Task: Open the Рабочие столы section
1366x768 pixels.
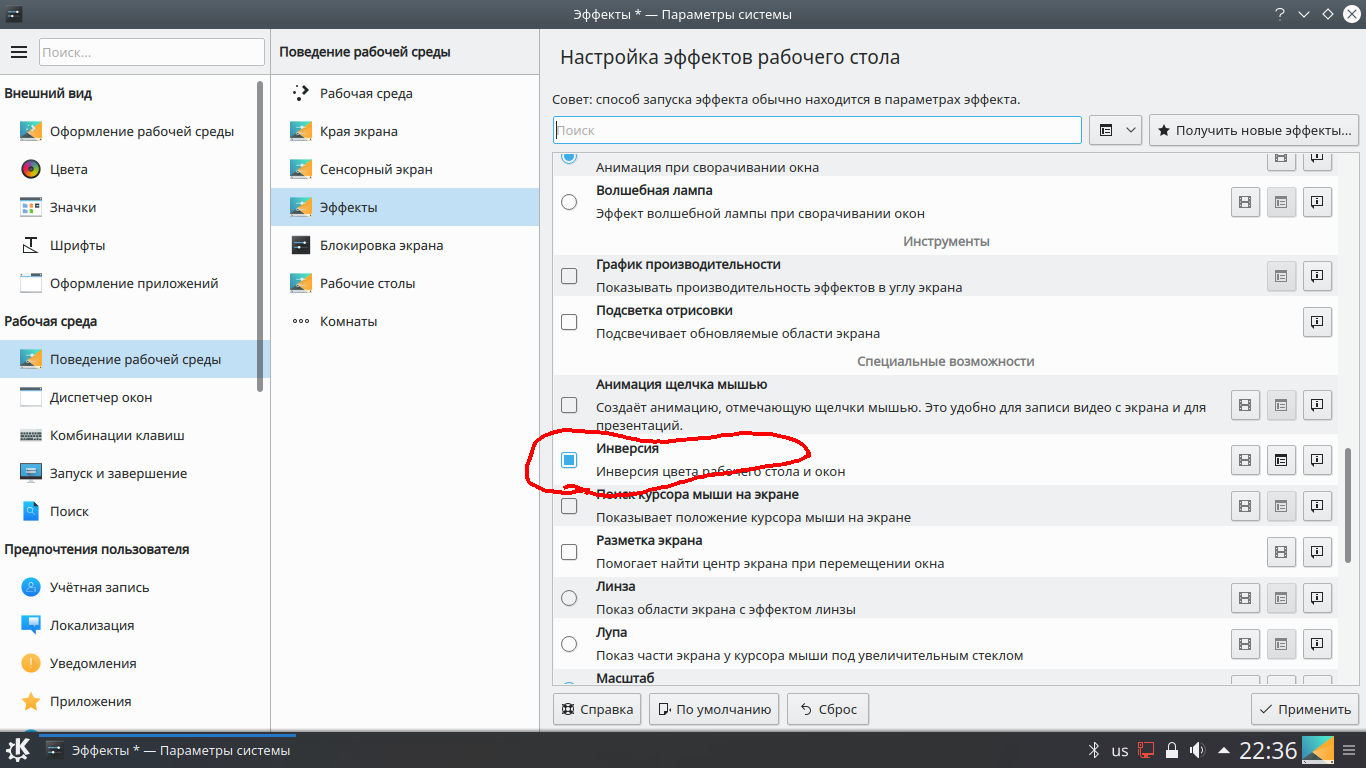Action: pyautogui.click(x=405, y=283)
